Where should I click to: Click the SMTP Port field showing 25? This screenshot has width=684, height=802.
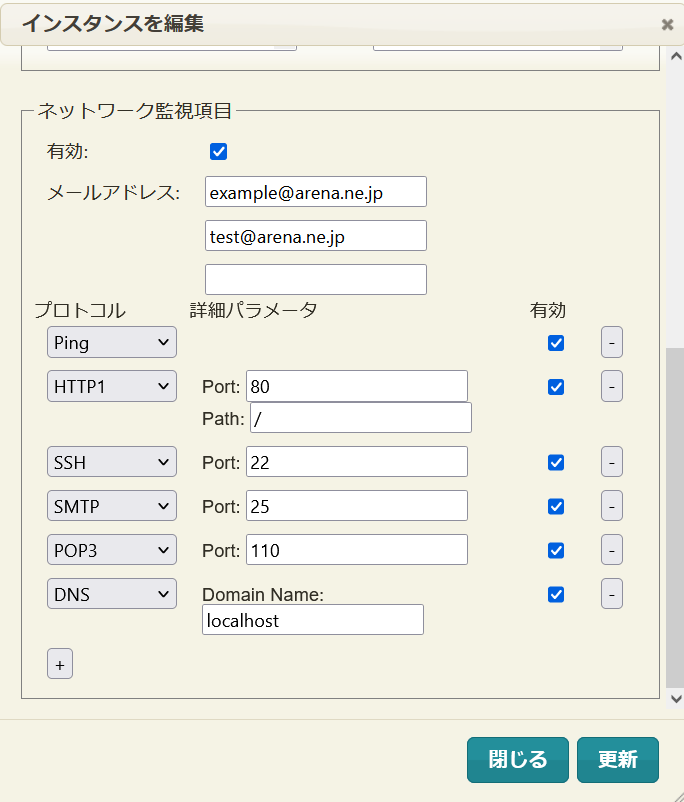357,506
